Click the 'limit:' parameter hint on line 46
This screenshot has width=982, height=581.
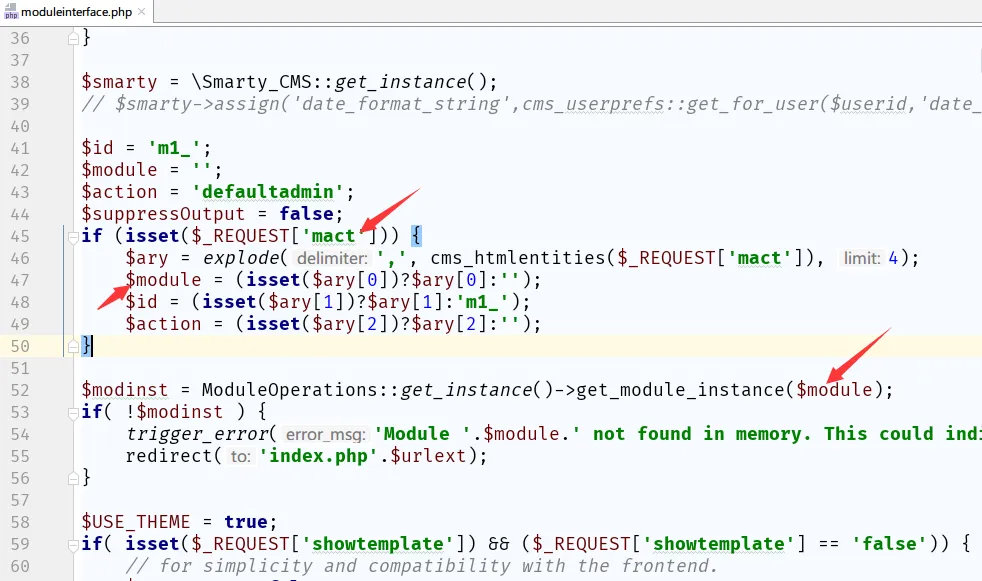[861, 258]
